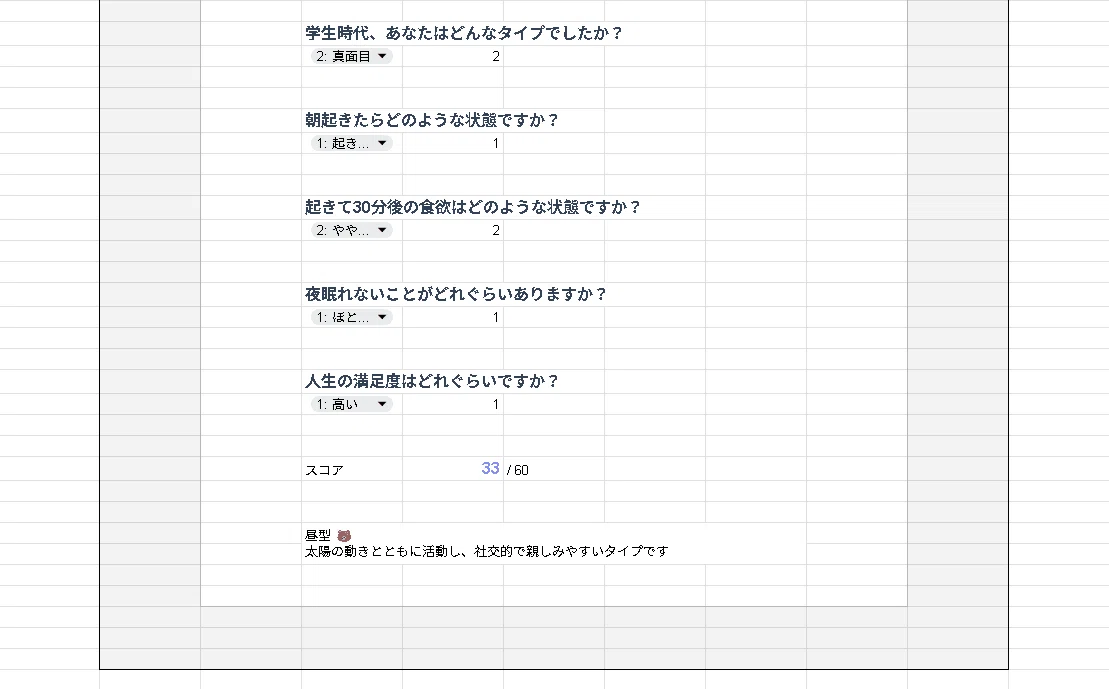
Task: Open the '2: 真面目' dropdown chip
Action: coord(352,57)
